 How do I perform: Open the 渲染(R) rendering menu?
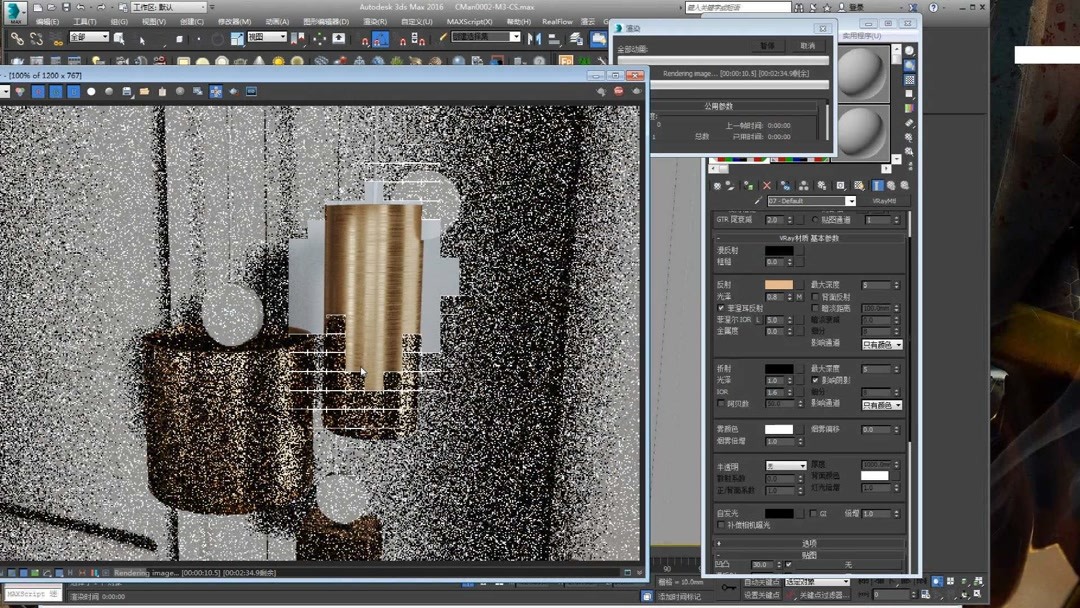click(375, 21)
